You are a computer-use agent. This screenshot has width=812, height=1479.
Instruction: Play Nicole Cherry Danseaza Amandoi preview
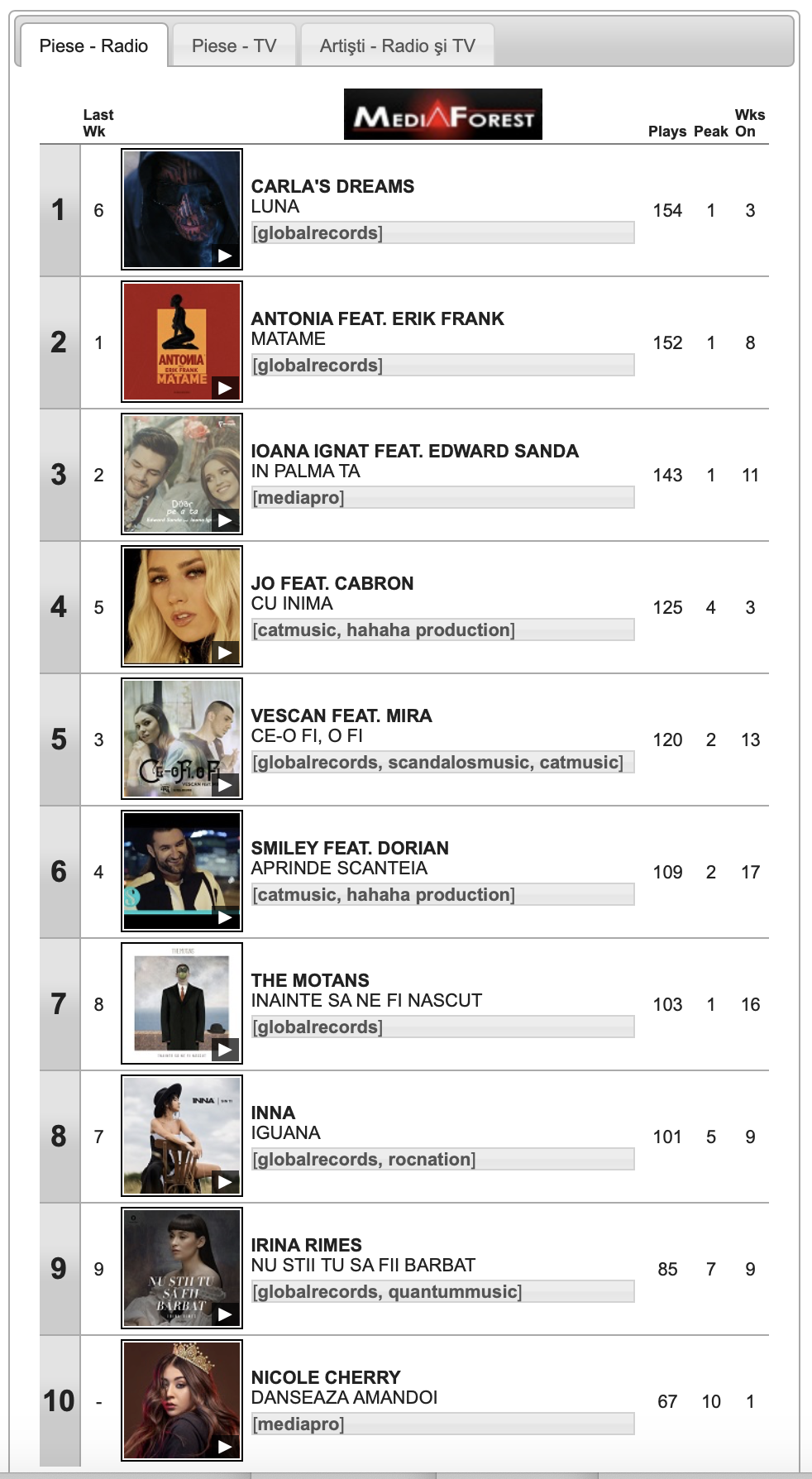(x=225, y=1447)
